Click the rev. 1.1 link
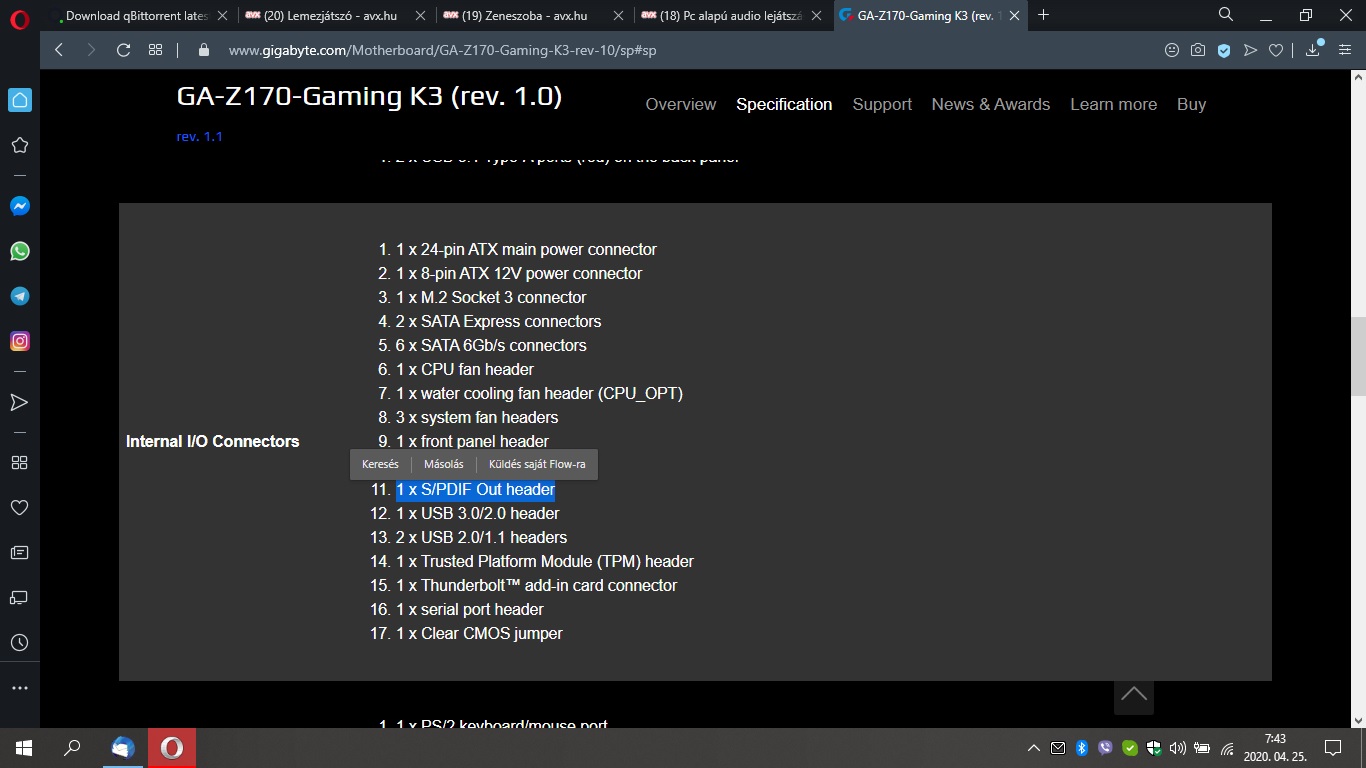This screenshot has width=1366, height=768. click(199, 136)
